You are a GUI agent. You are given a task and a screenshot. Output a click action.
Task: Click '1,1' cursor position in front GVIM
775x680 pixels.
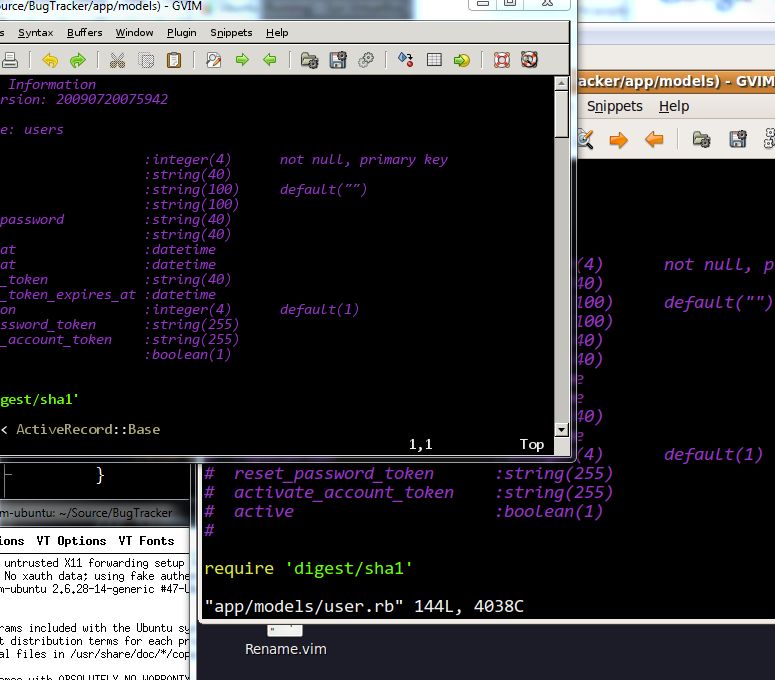421,444
